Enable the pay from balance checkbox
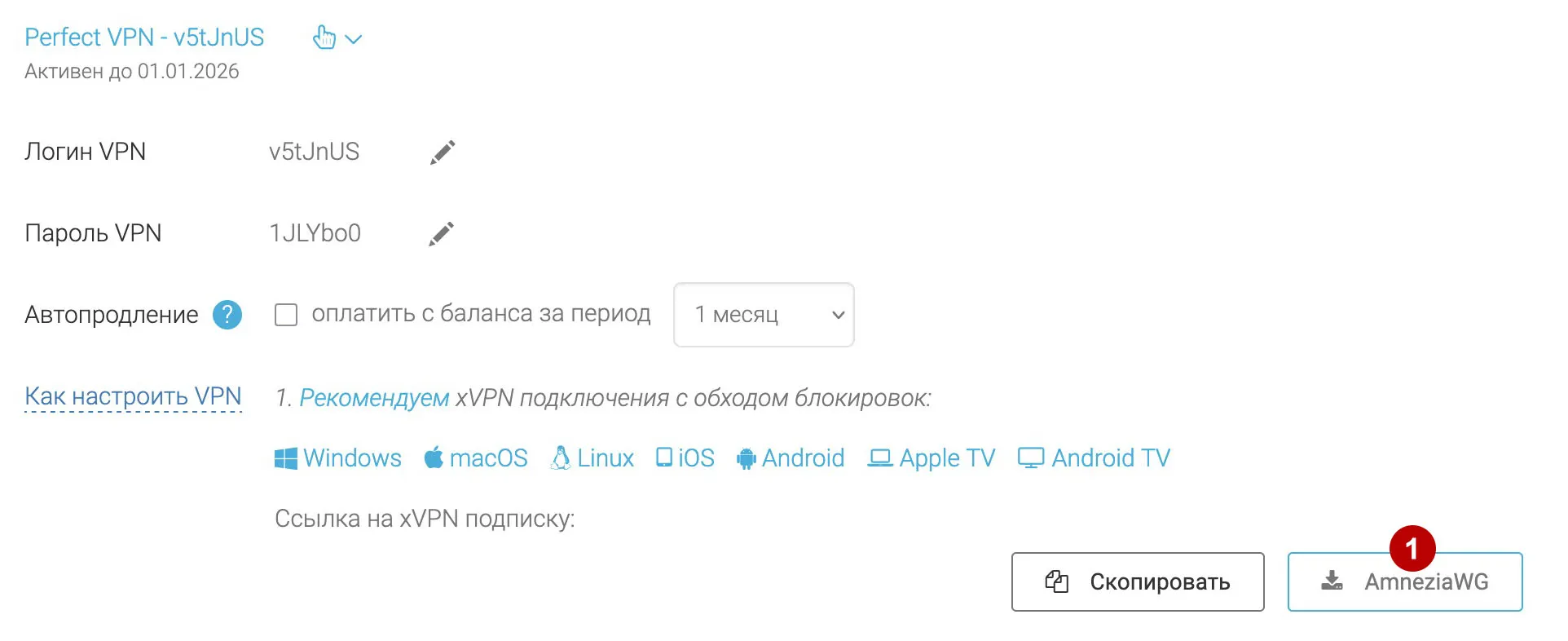The height and width of the screenshot is (641, 1568). point(286,315)
